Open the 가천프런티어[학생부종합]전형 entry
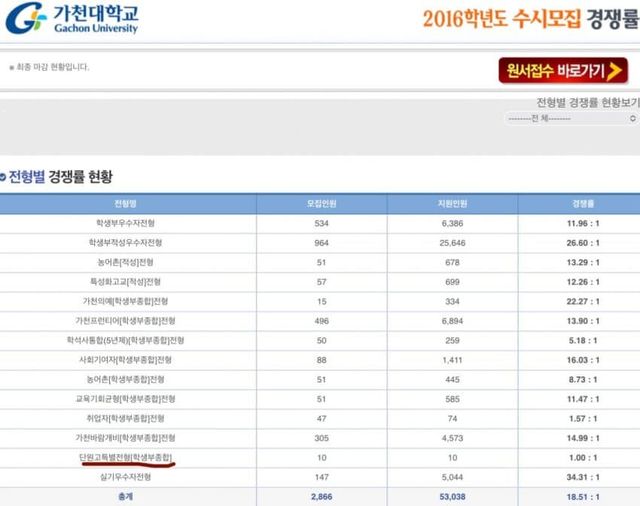640x506 pixels. [x=128, y=321]
